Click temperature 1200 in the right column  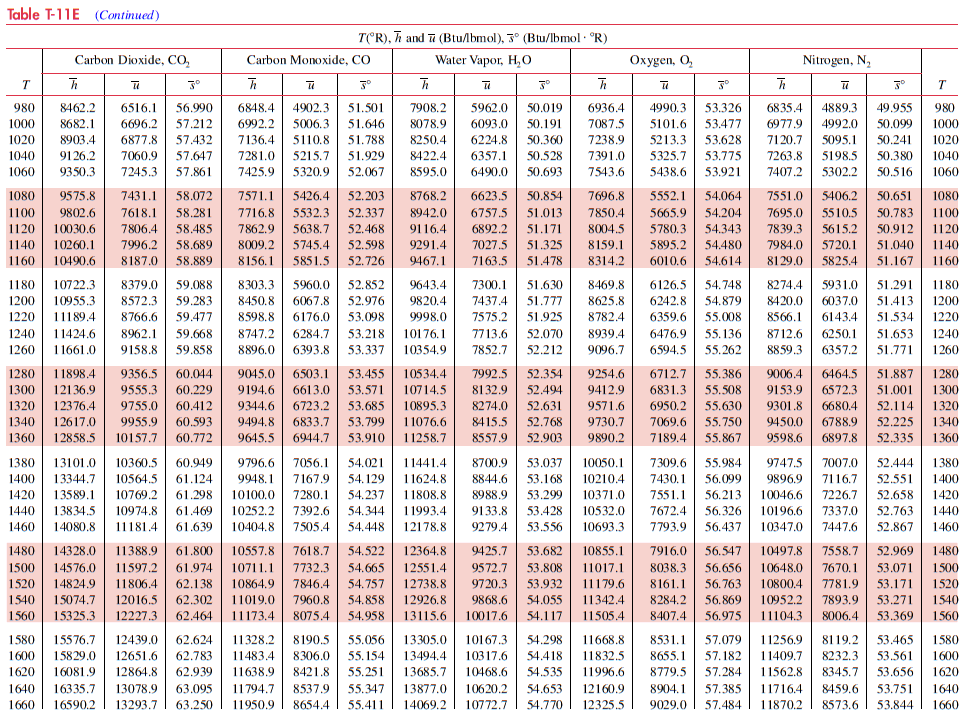tap(944, 301)
